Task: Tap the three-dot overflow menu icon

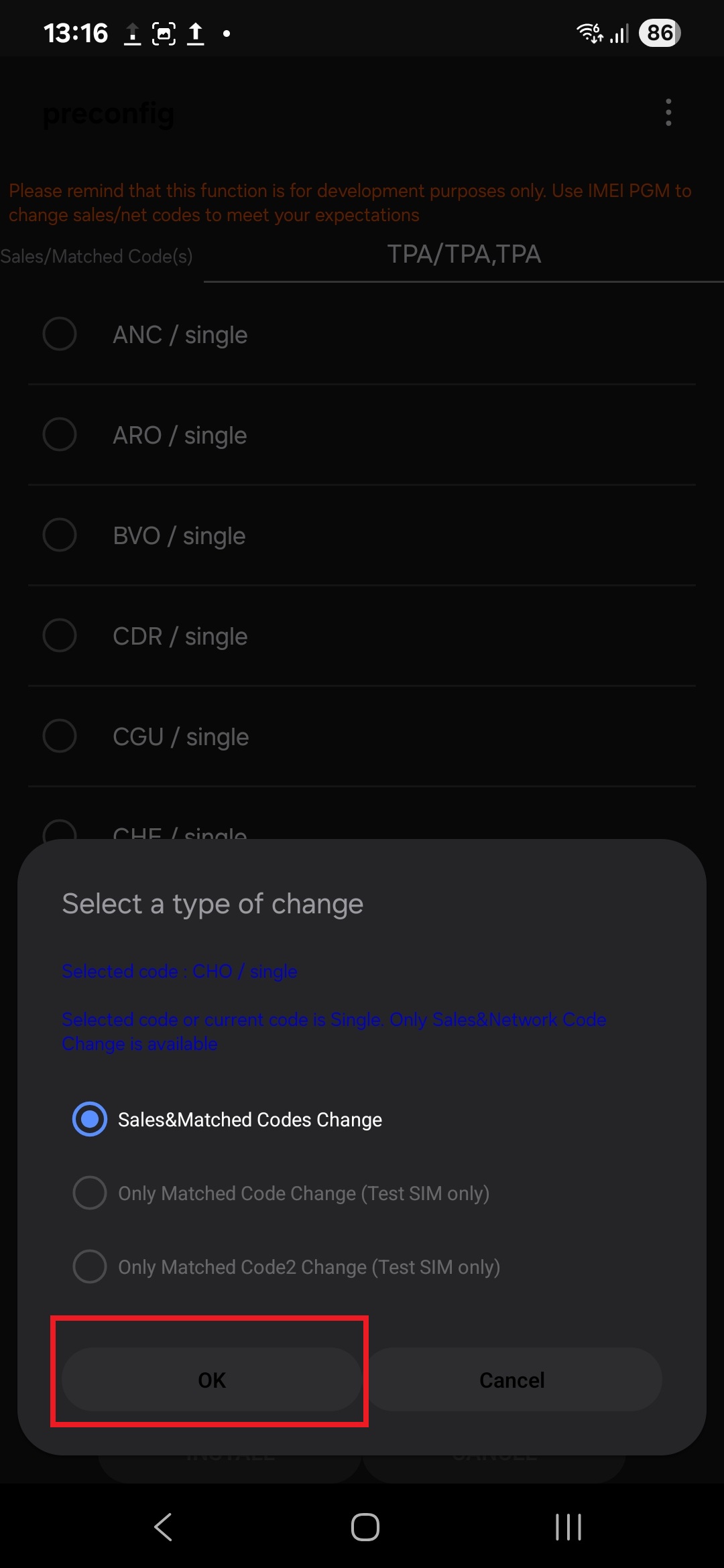Action: pos(668,113)
